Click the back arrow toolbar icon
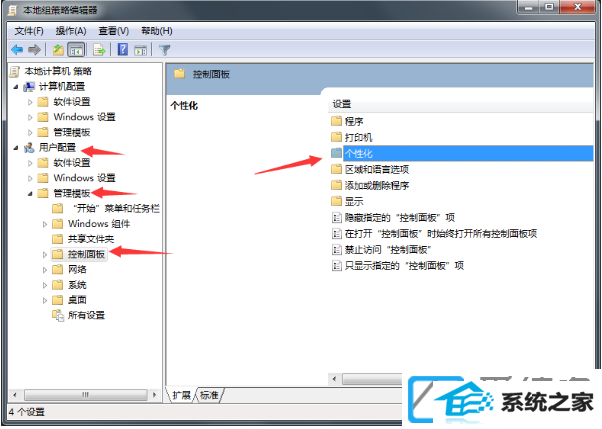 (x=17, y=50)
